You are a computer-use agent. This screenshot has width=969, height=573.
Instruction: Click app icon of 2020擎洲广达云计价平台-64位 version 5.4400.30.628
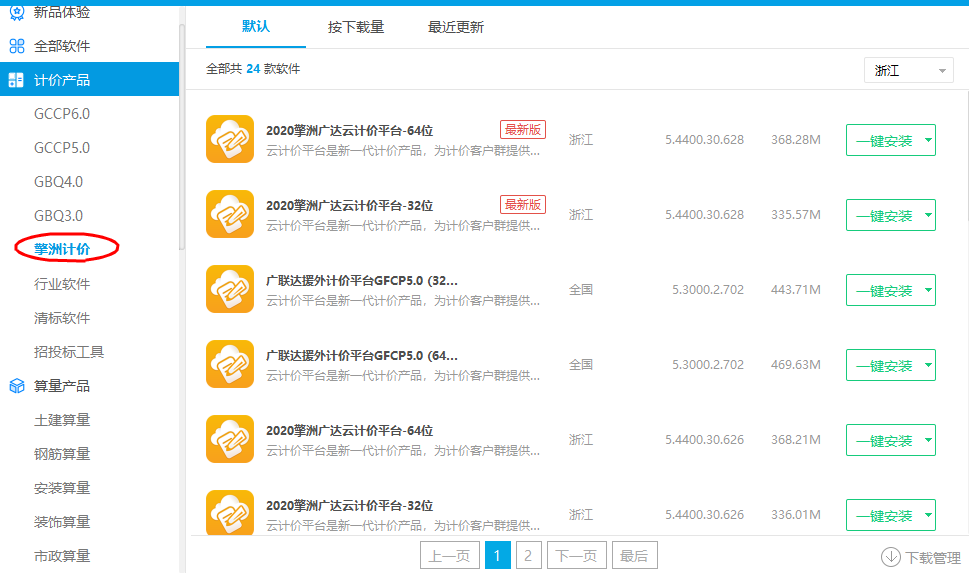(230, 139)
